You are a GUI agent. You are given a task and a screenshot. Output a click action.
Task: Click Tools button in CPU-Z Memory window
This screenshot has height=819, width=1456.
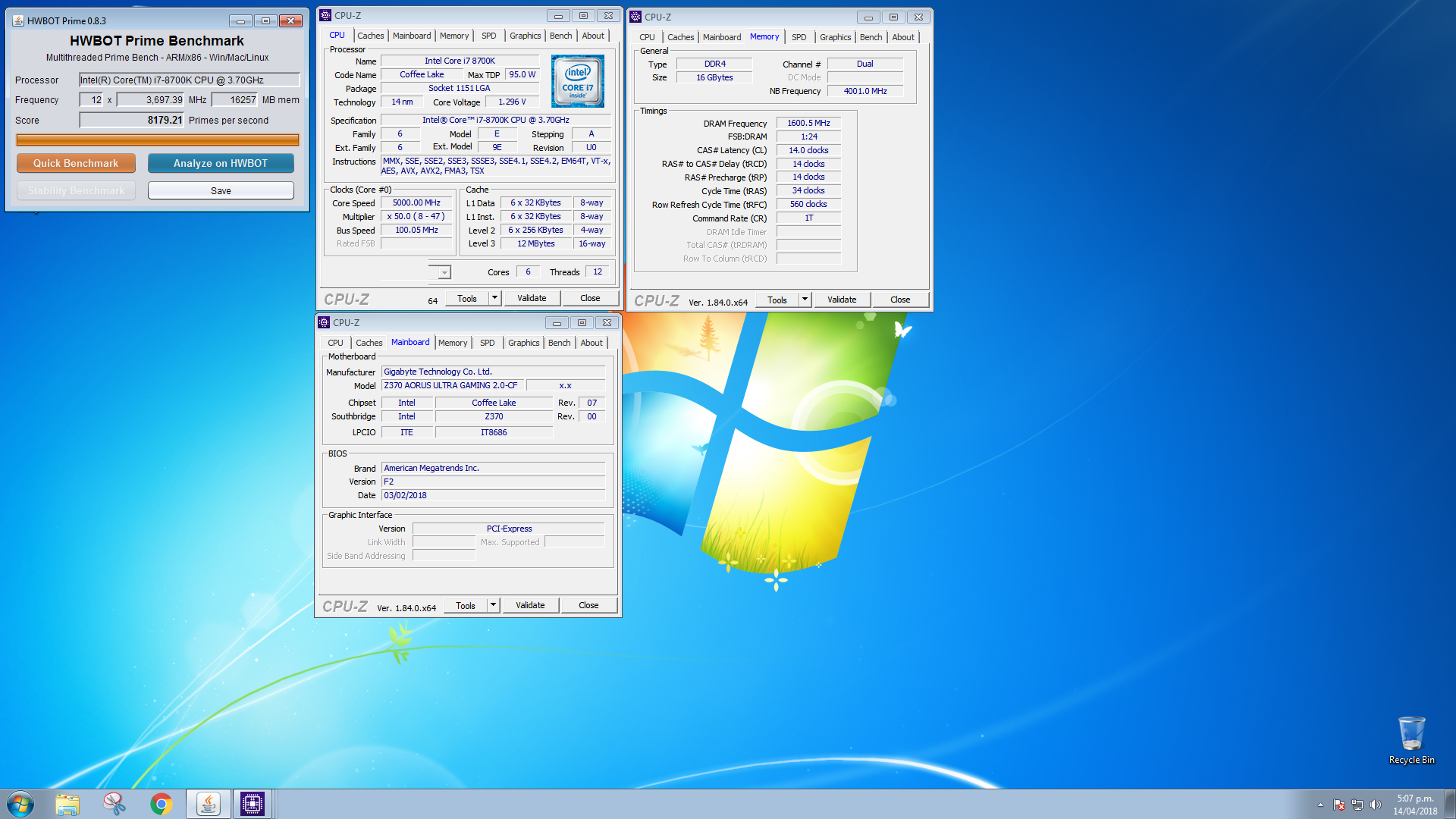[x=777, y=300]
